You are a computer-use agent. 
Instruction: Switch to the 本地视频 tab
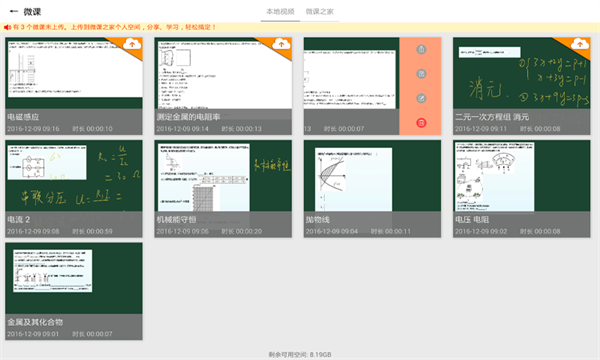280,11
